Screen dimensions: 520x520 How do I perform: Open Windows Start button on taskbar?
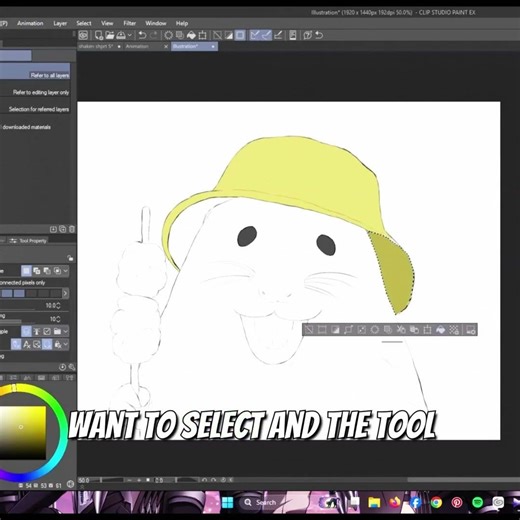pos(228,502)
